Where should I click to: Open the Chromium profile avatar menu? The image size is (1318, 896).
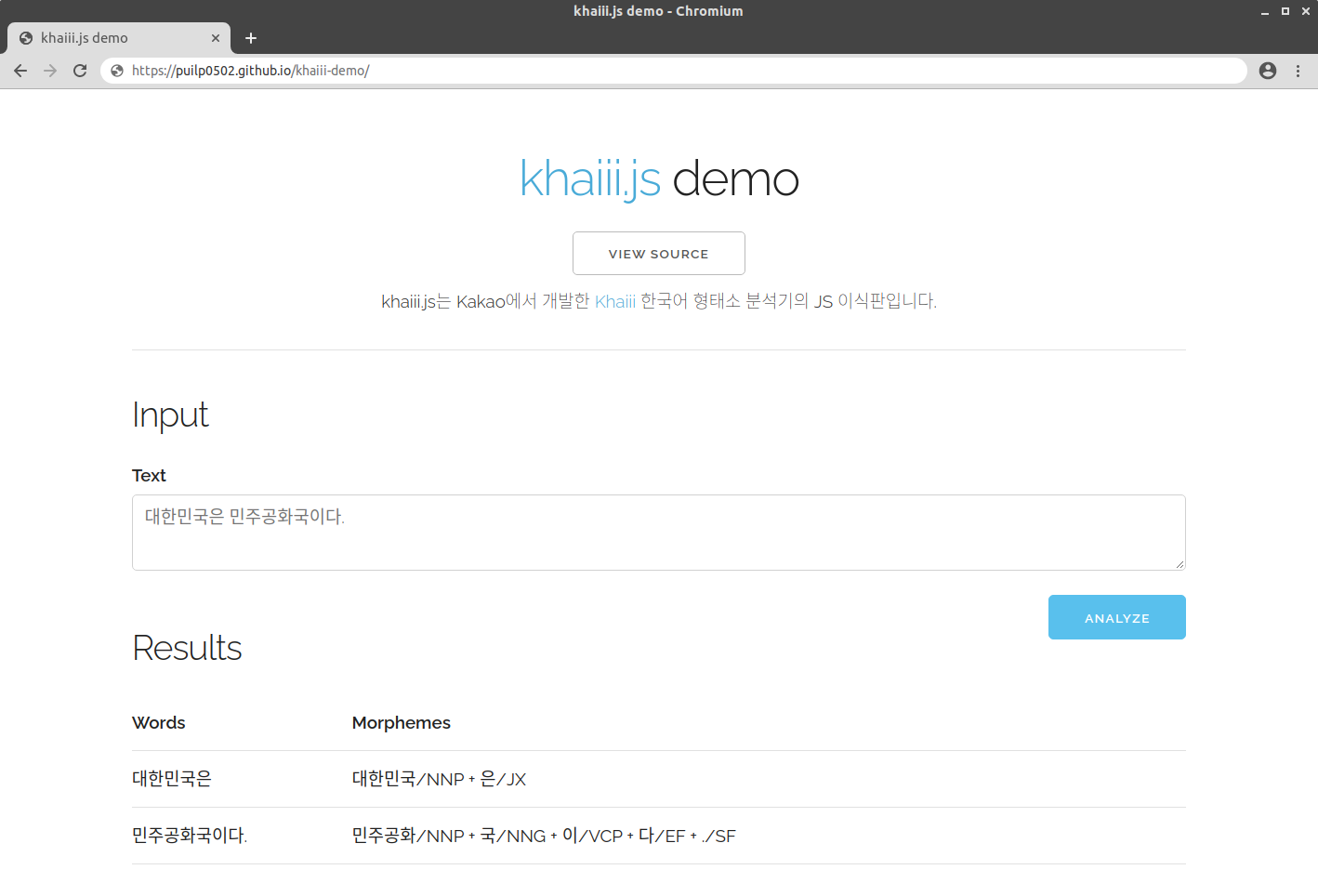[x=1268, y=71]
